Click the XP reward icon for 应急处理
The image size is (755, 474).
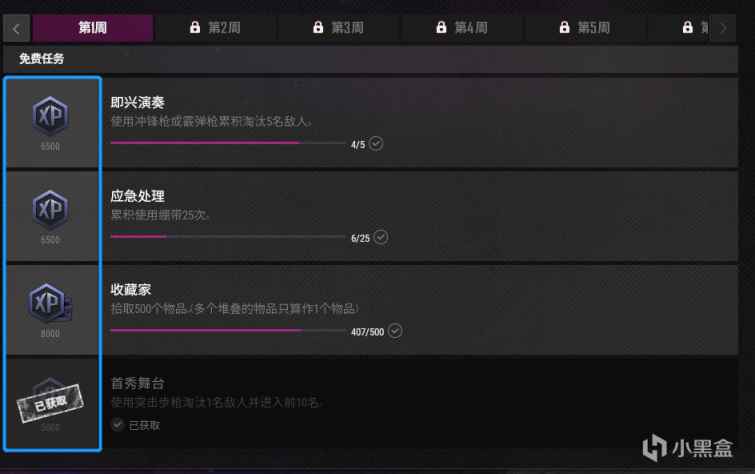51,210
